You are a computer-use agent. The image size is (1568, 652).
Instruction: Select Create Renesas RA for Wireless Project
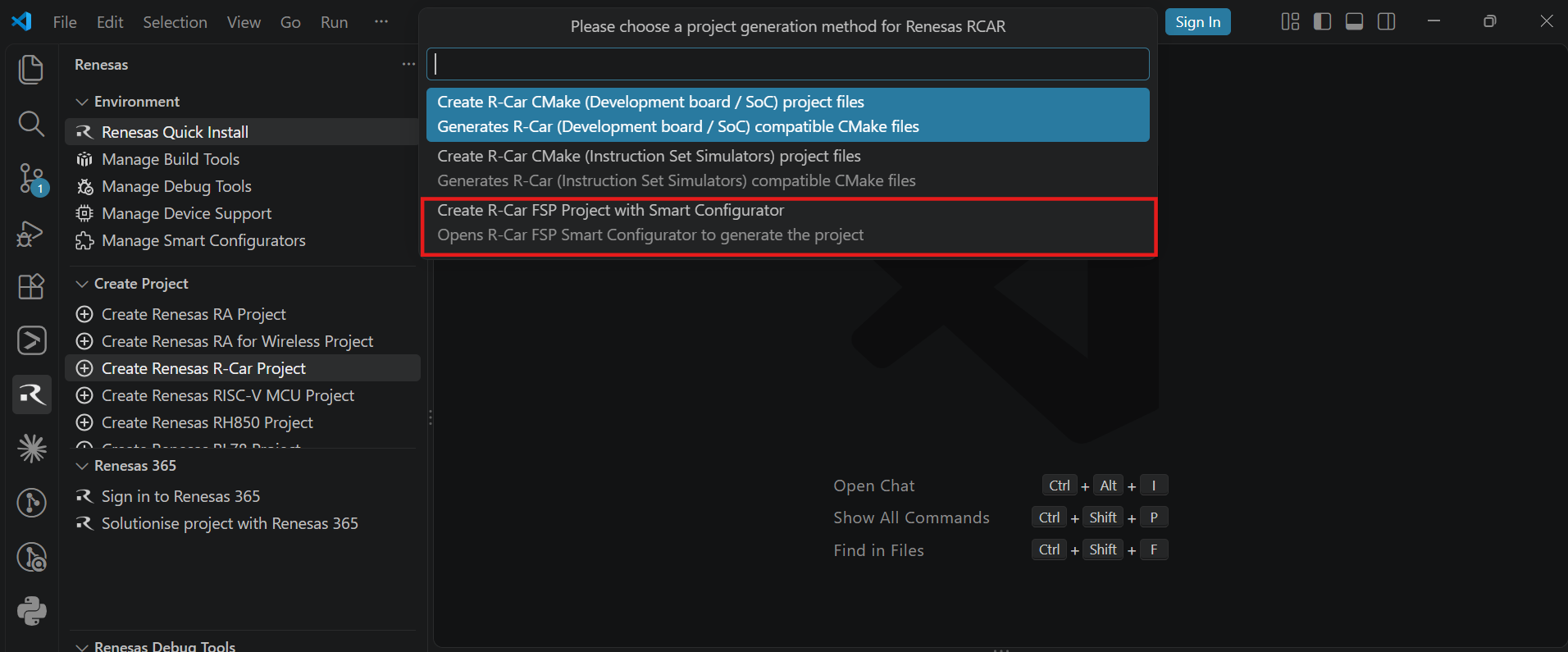[242, 341]
